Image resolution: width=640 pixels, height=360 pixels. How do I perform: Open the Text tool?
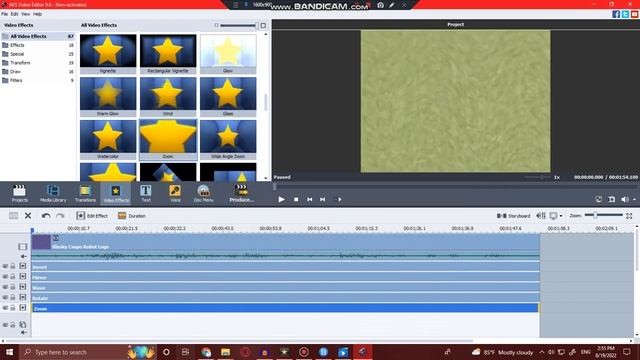pyautogui.click(x=146, y=193)
